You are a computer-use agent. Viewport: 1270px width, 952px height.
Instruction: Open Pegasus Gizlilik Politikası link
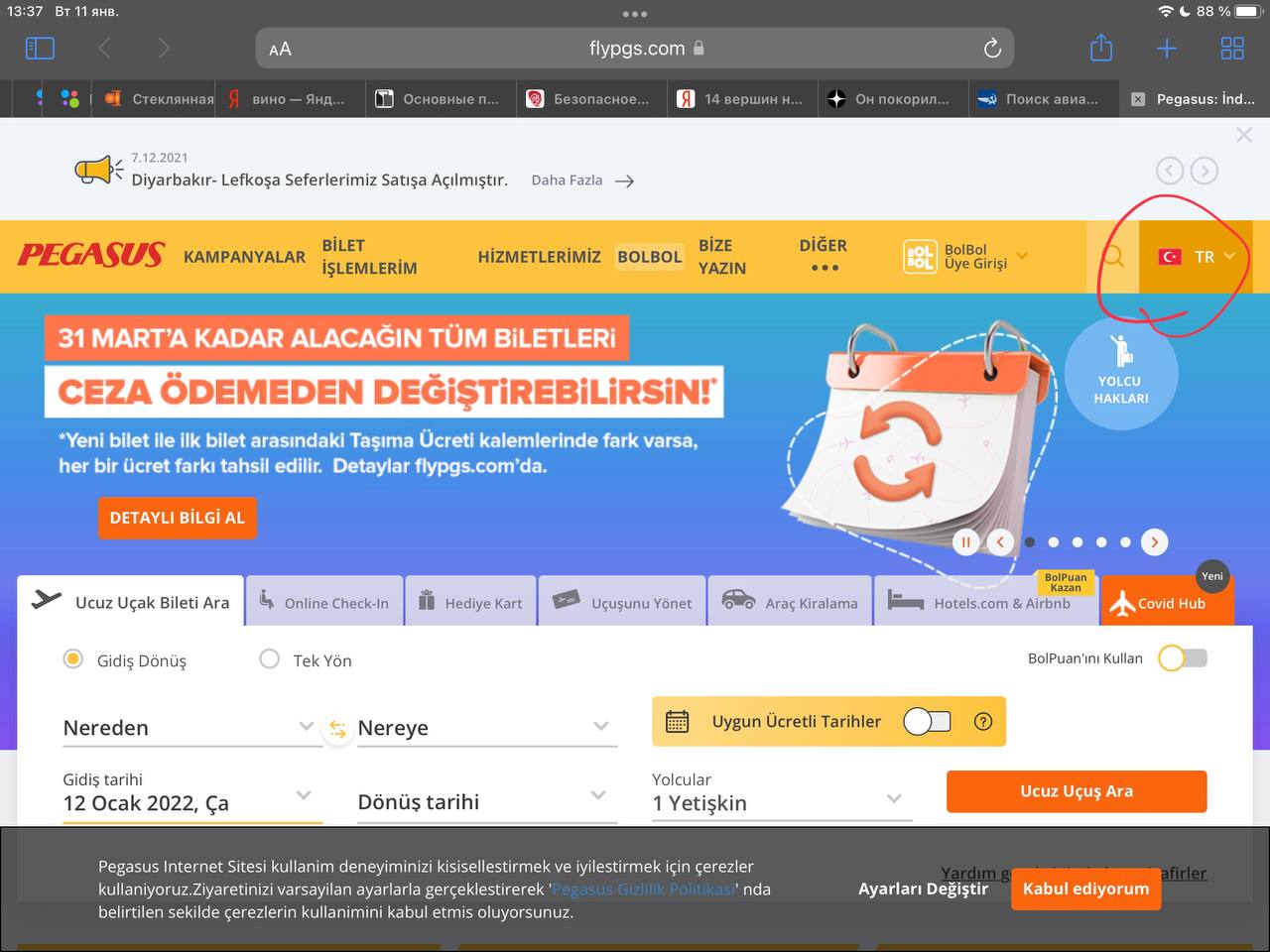pyautogui.click(x=643, y=890)
